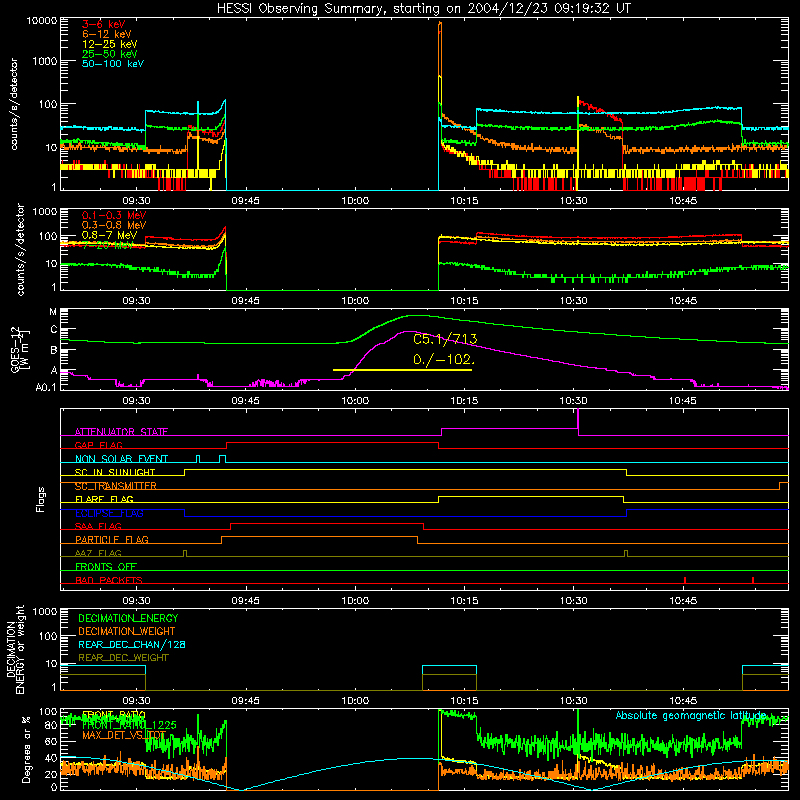This screenshot has height=800, width=800.
Task: Select the DECIMATION_ENERGY legend label
Action: (x=128, y=618)
